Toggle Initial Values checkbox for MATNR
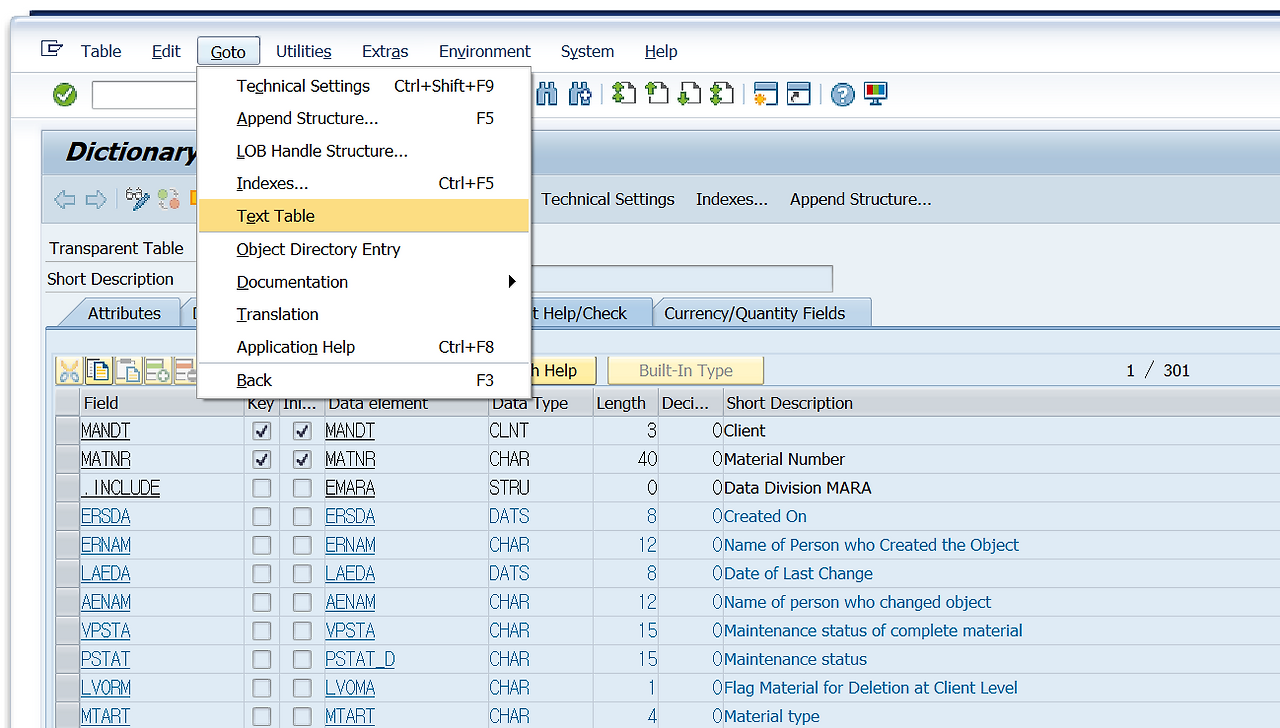The image size is (1280, 728). coord(302,460)
